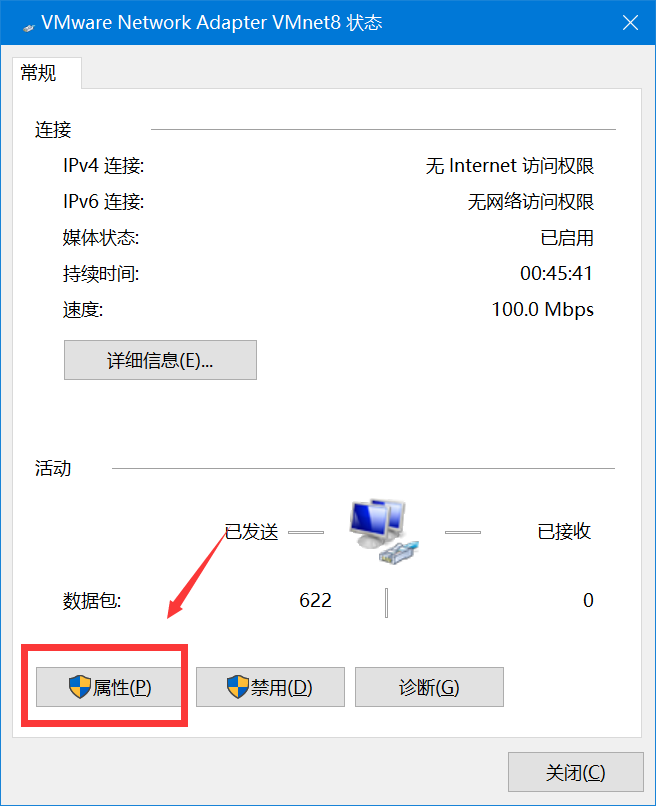Open 详细信息(E)... connection details

point(160,360)
